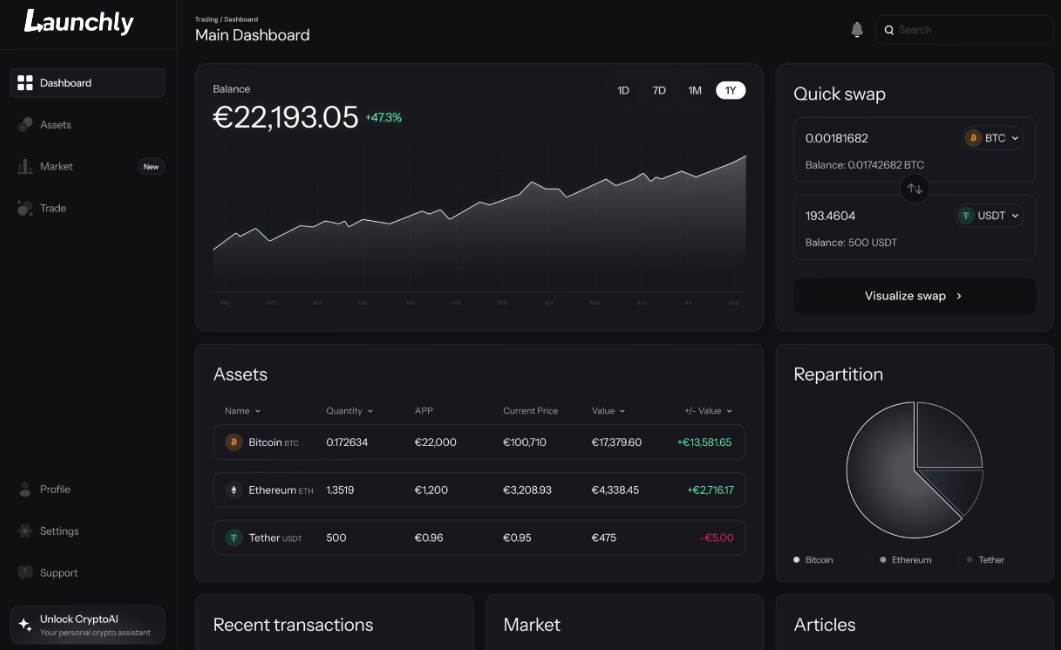Open the BTC currency dropdown
Image resolution: width=1061 pixels, height=650 pixels.
point(993,138)
